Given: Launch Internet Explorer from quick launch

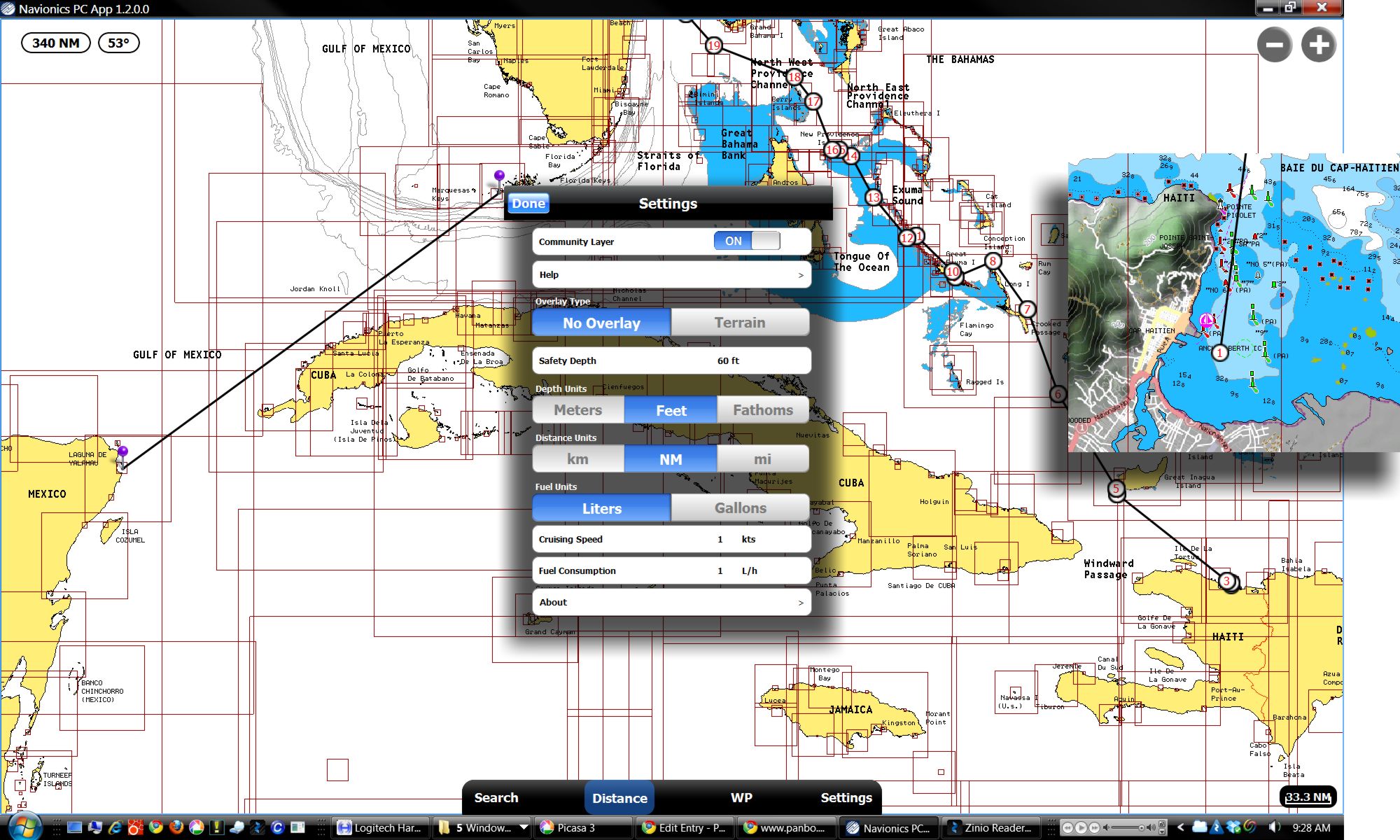Looking at the screenshot, I should (115, 827).
